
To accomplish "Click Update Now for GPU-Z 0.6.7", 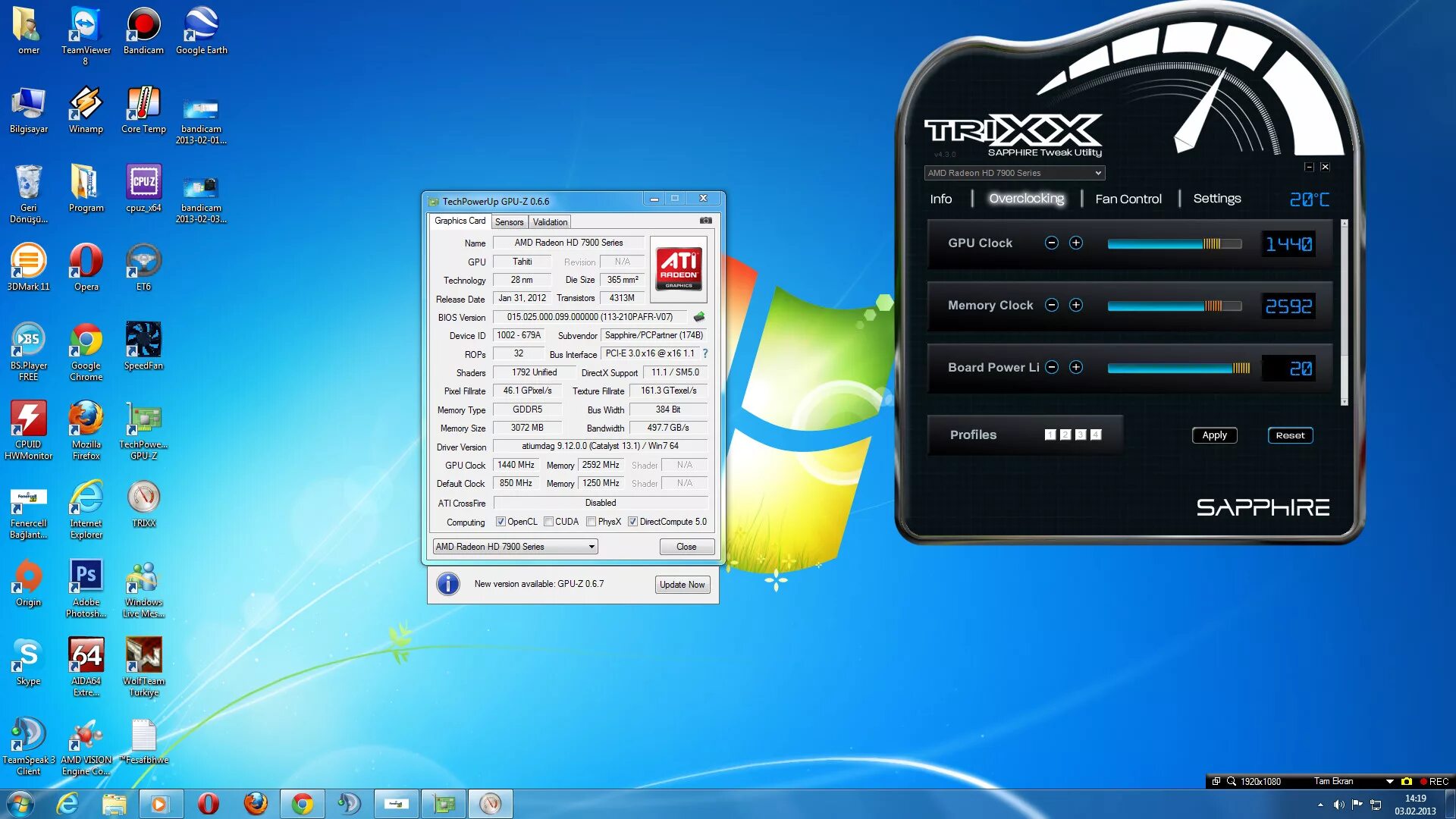I will (x=682, y=585).
